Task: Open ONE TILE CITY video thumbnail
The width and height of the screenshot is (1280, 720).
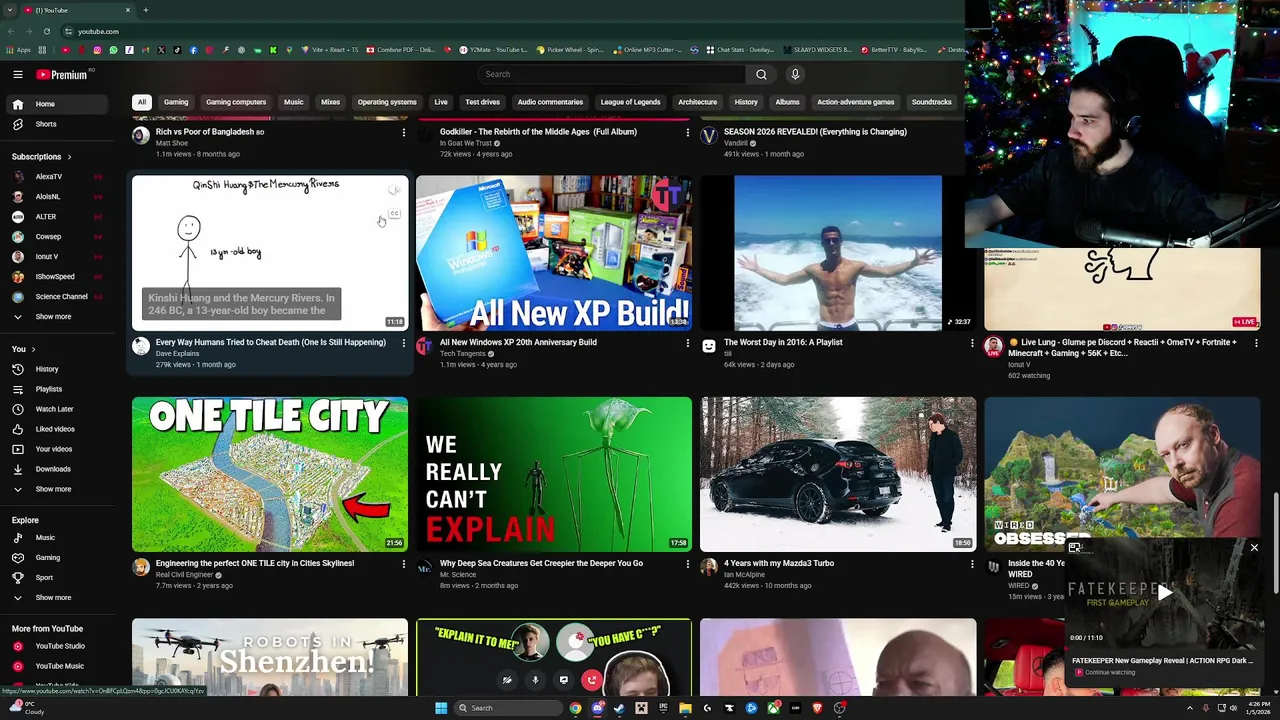Action: click(x=270, y=474)
